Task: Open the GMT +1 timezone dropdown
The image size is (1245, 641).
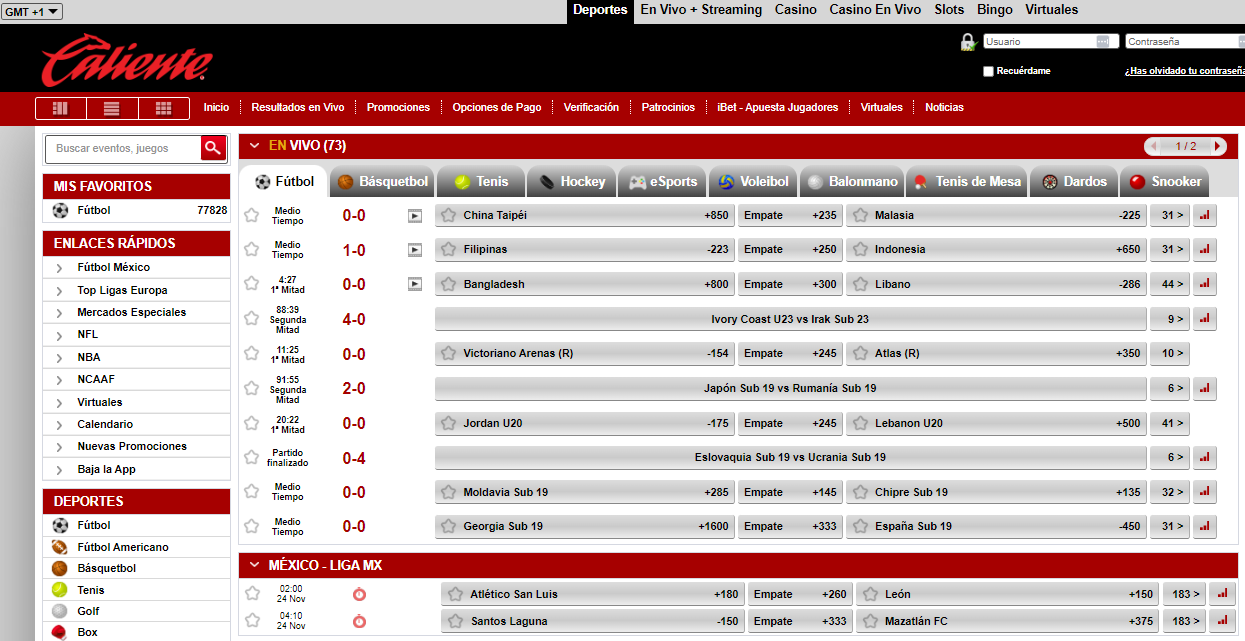Action: pyautogui.click(x=33, y=11)
